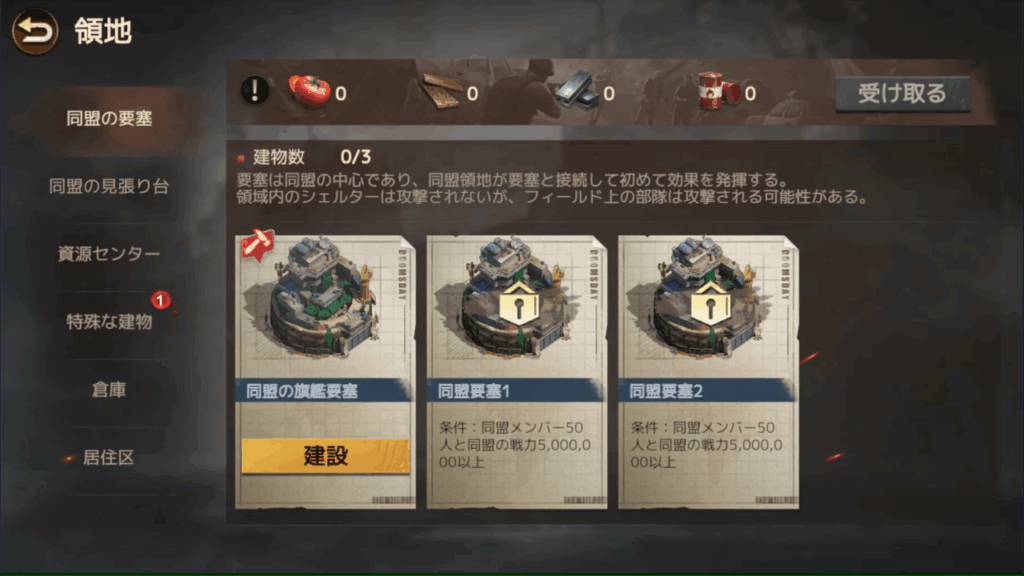Click the yellow 建設 build button
The image size is (1024, 576).
pyautogui.click(x=325, y=455)
